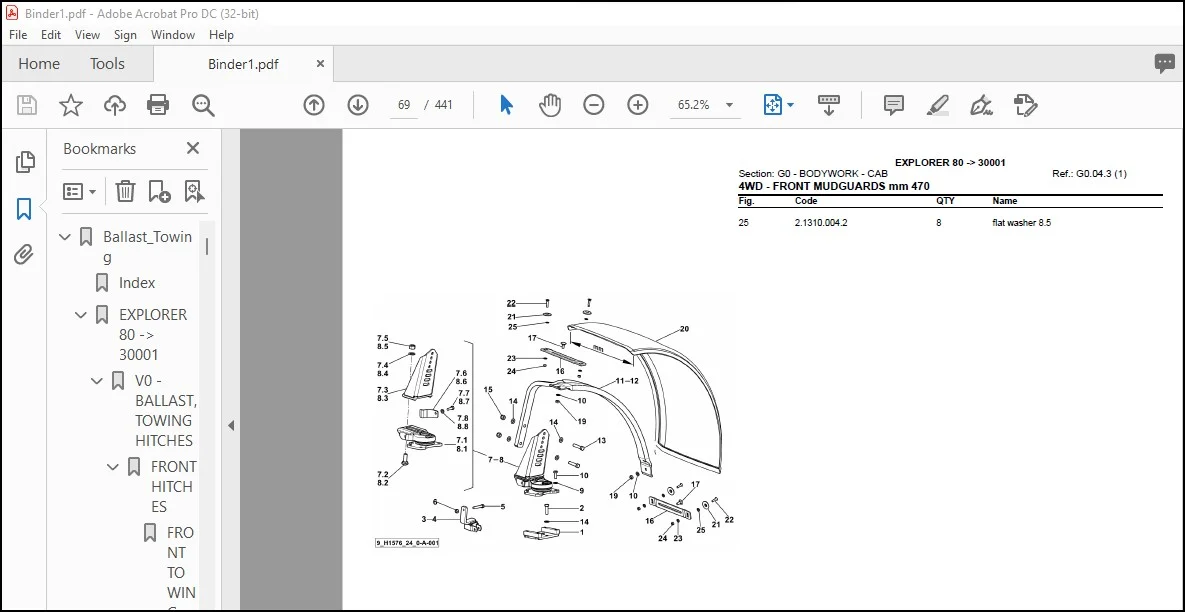Select the Index bookmark

click(137, 283)
